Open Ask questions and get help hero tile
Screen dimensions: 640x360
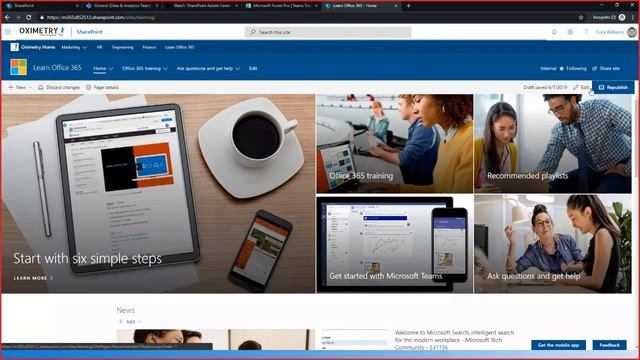pyautogui.click(x=553, y=244)
